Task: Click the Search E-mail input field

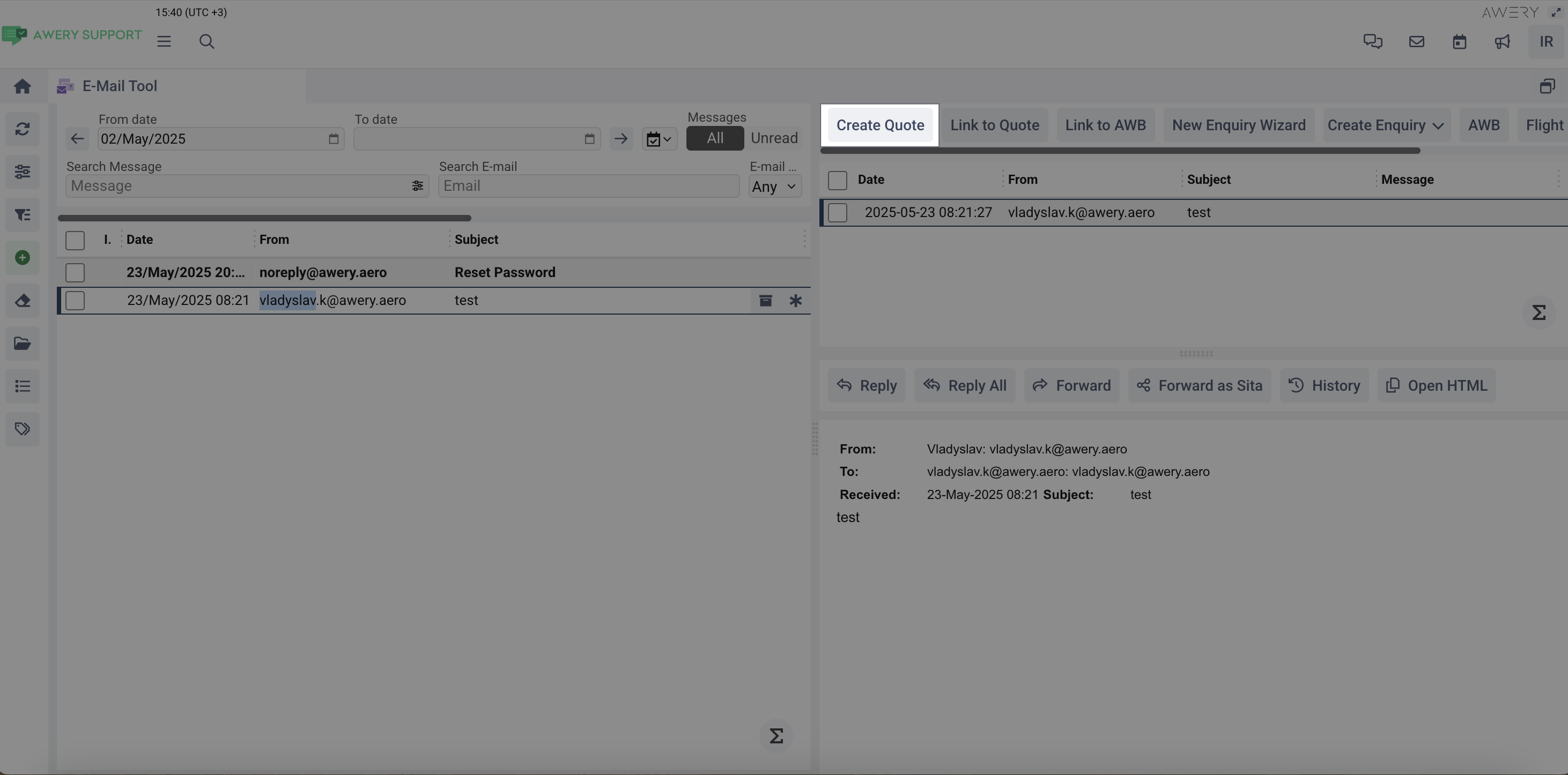Action: point(589,186)
